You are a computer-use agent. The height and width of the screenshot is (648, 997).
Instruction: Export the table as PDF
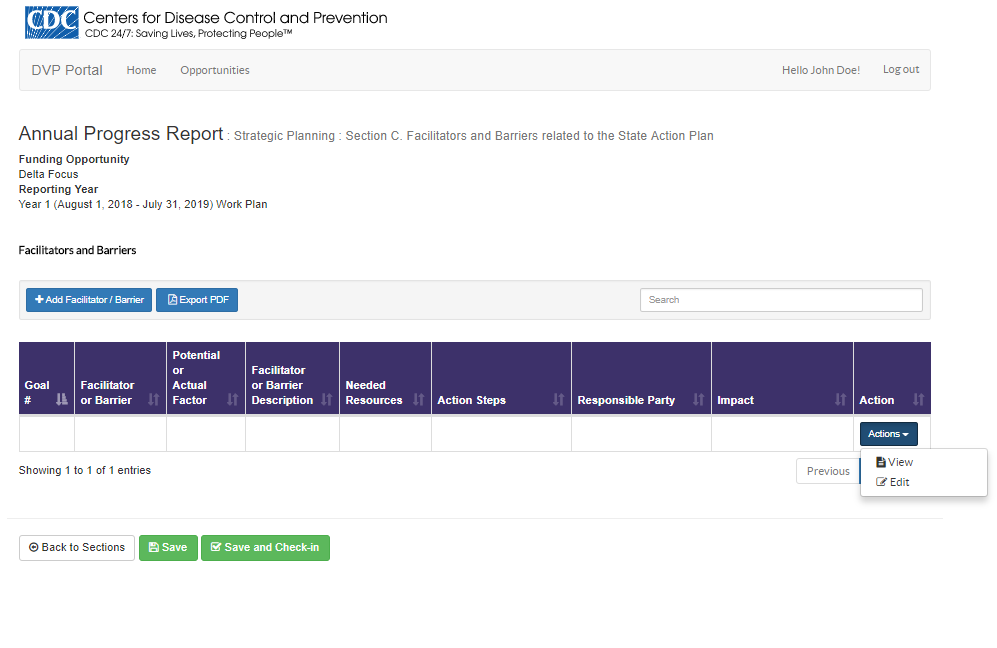(197, 300)
